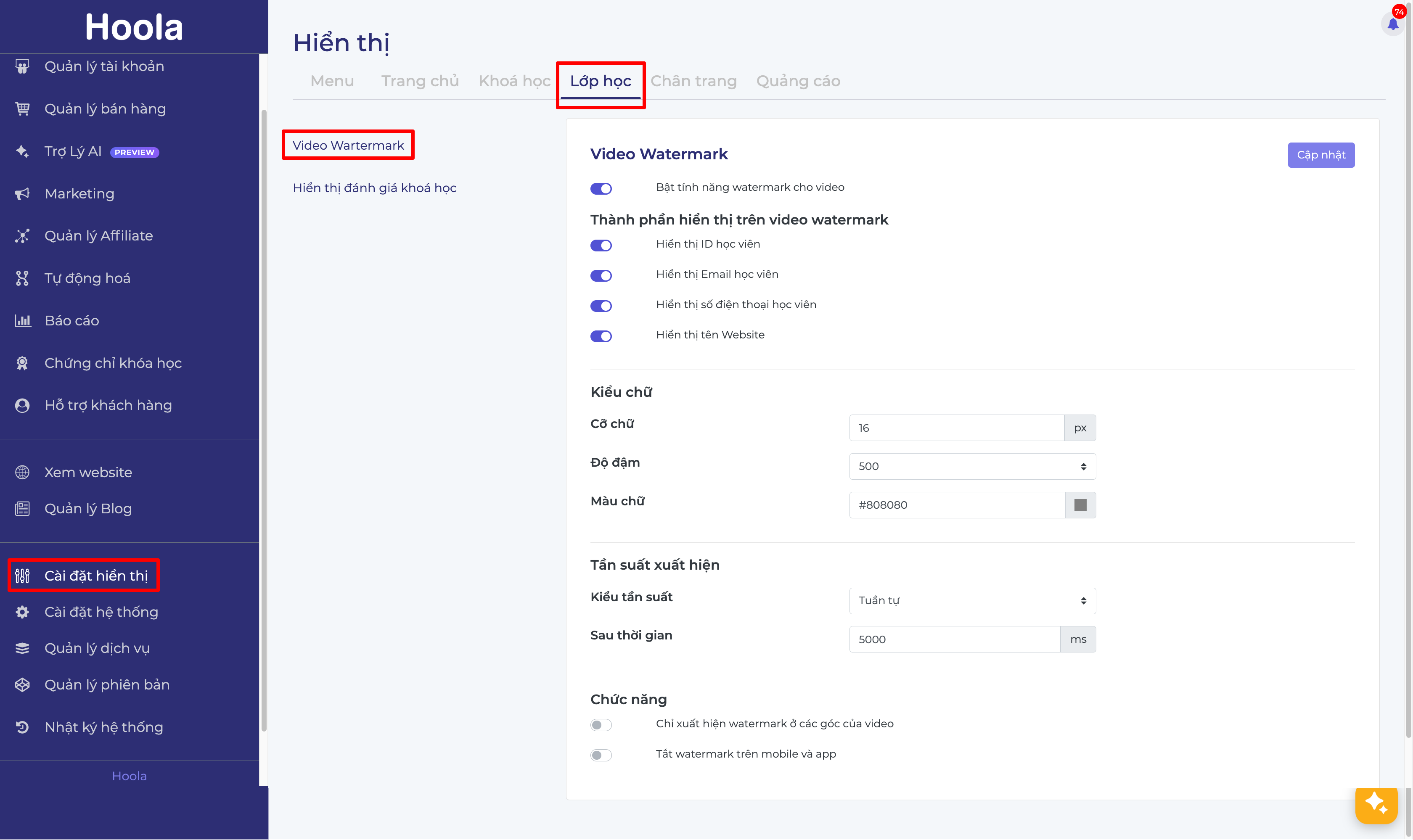Switch to the Chân trang tab
The image size is (1413, 840).
click(693, 81)
